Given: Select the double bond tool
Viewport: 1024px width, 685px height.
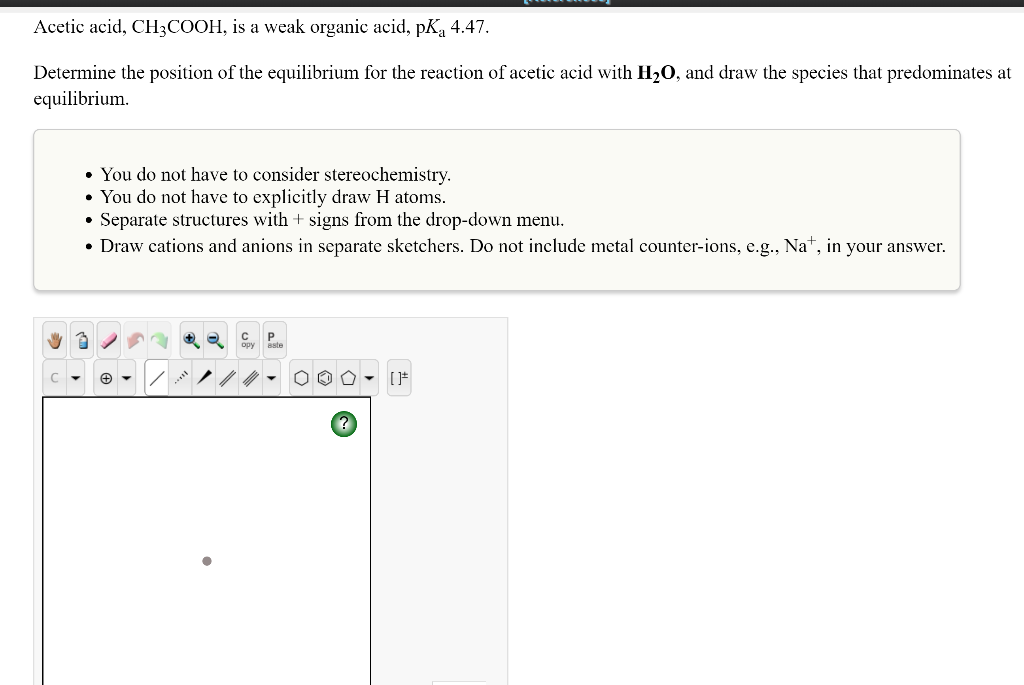Looking at the screenshot, I should tap(226, 377).
